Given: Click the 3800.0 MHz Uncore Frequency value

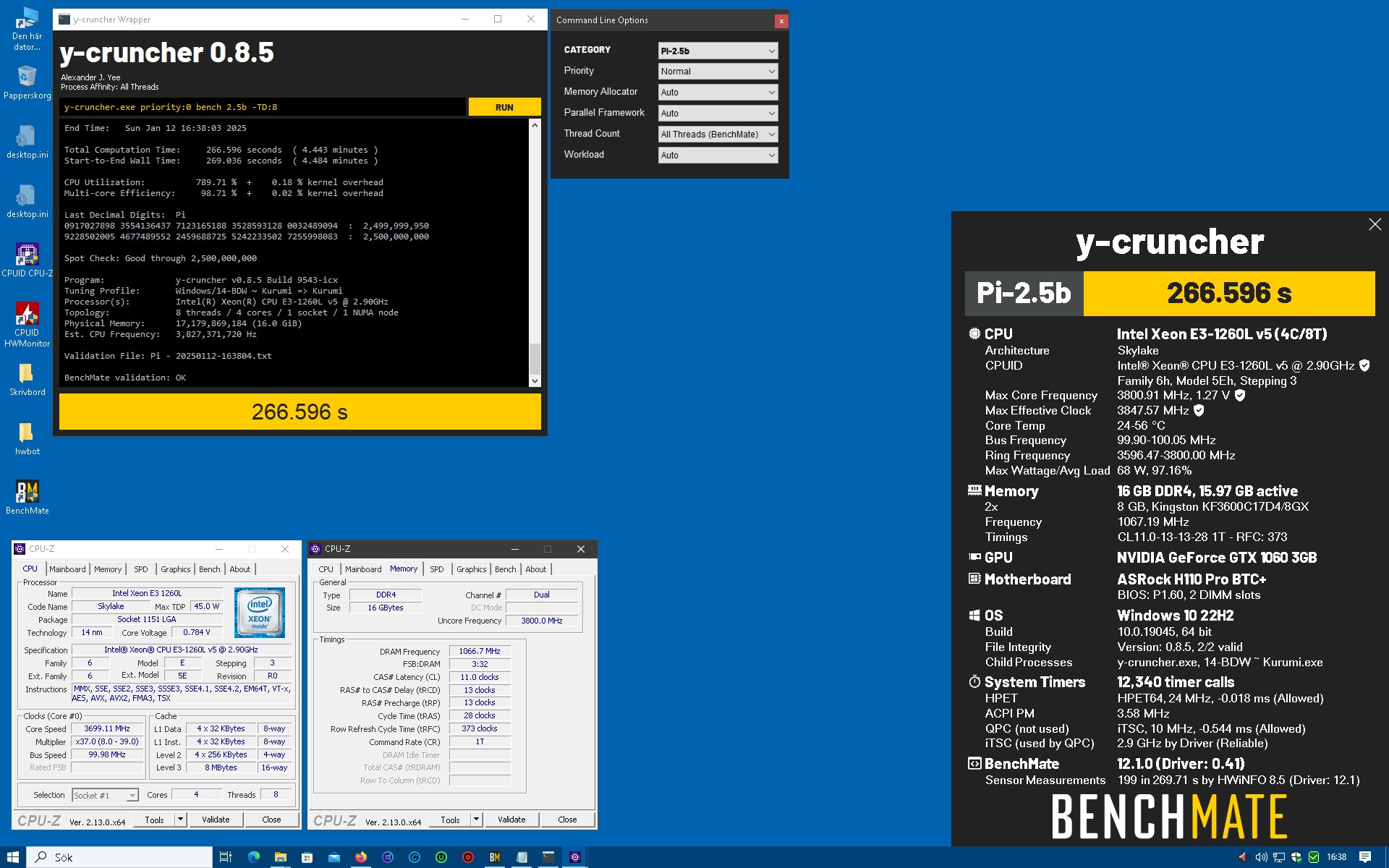Looking at the screenshot, I should 542,621.
